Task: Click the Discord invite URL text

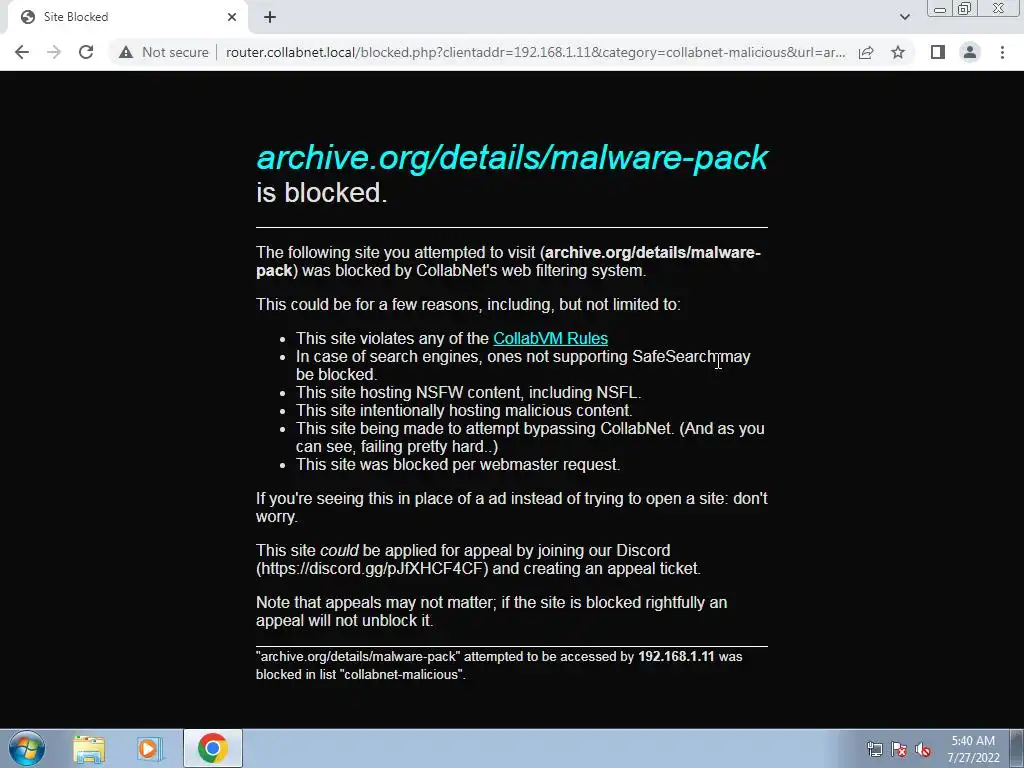Action: tap(372, 568)
